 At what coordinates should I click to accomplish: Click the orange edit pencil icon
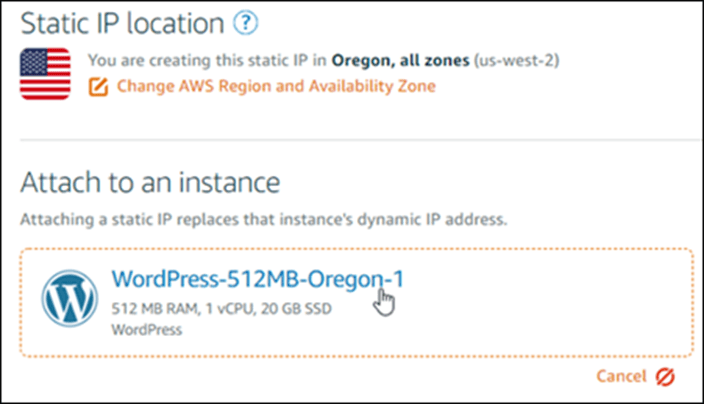[98, 86]
